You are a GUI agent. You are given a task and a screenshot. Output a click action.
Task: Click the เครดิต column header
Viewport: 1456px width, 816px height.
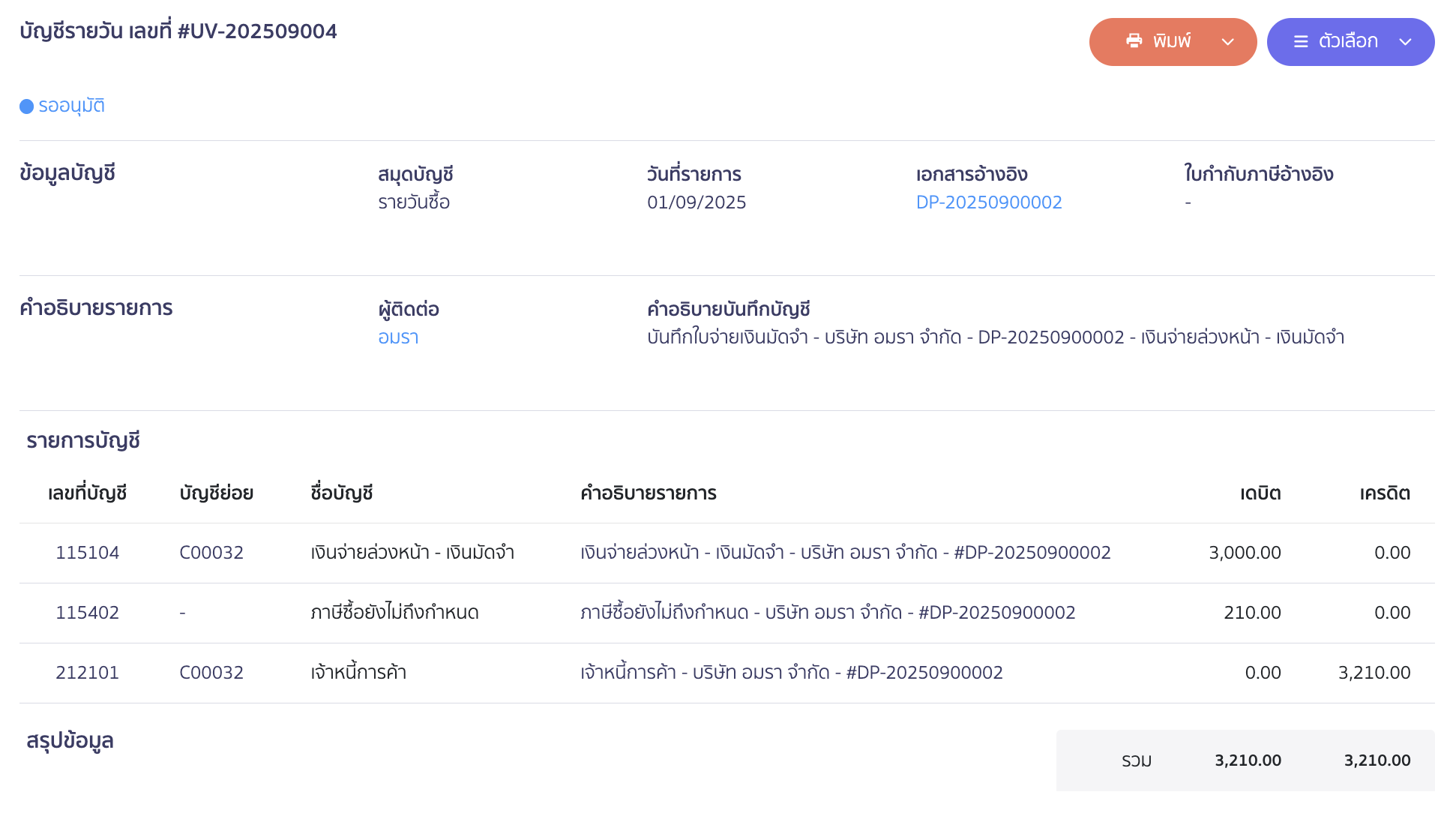click(x=1385, y=493)
